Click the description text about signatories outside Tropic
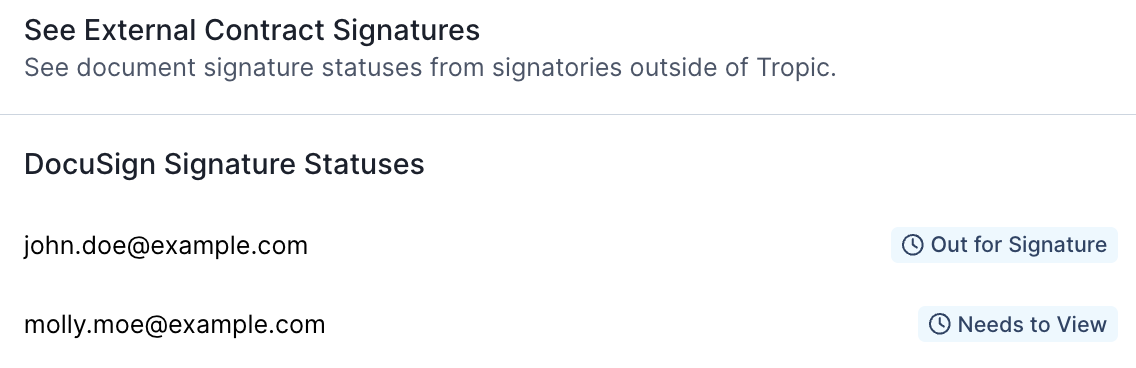The image size is (1136, 368). coord(430,67)
